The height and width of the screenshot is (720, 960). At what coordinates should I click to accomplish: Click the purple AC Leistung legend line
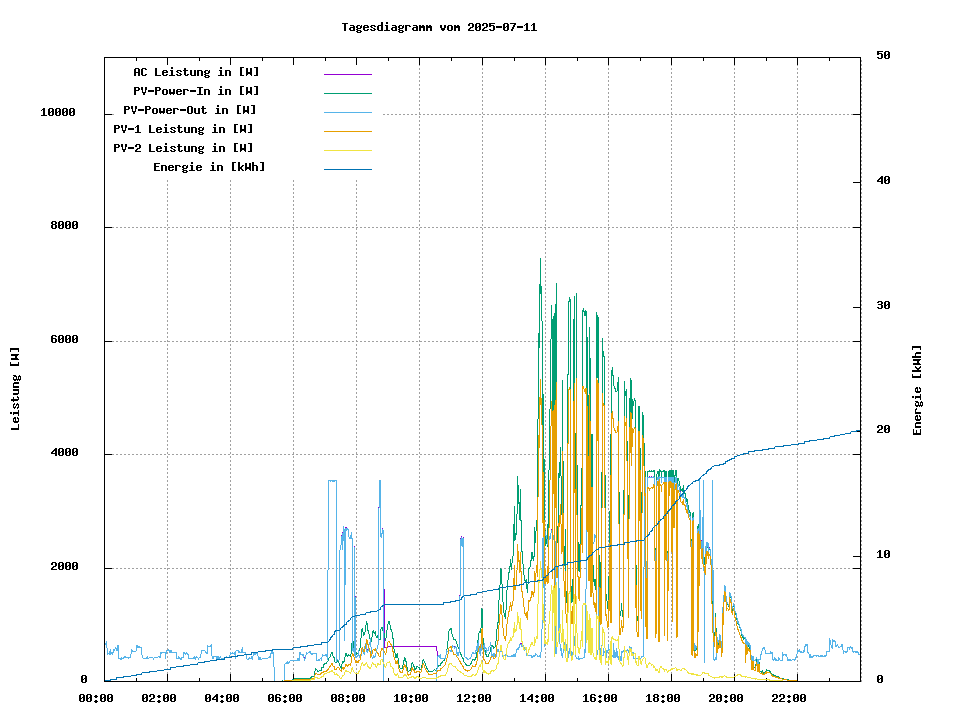point(347,73)
